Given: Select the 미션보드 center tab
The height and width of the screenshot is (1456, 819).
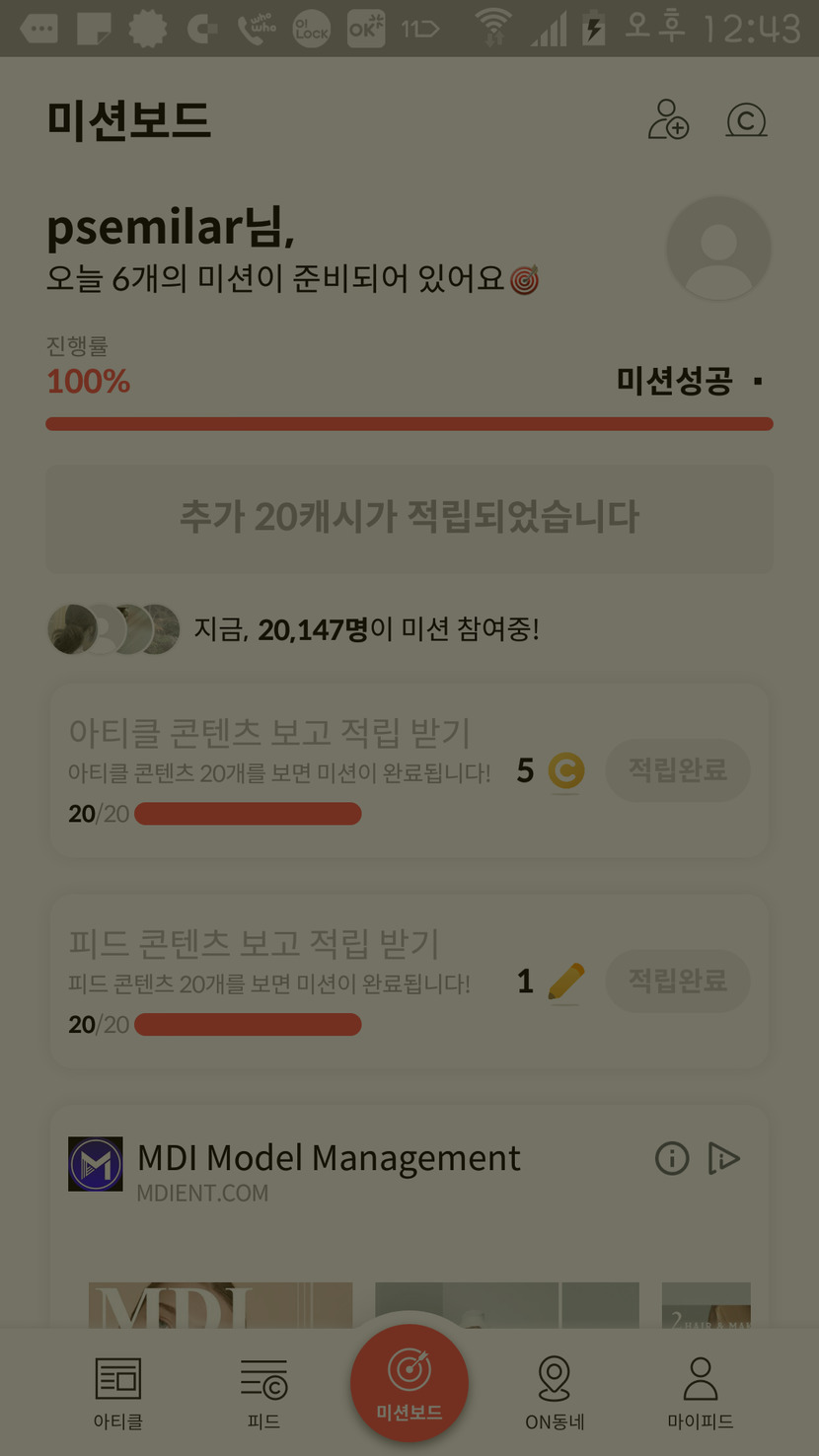Looking at the screenshot, I should pos(409,1384).
